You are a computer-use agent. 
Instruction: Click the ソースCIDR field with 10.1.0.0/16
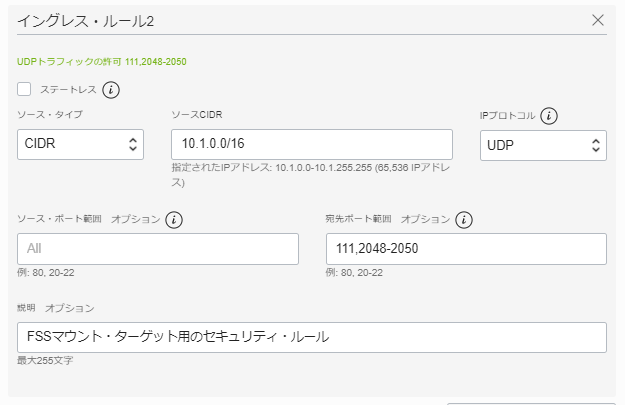(x=311, y=145)
